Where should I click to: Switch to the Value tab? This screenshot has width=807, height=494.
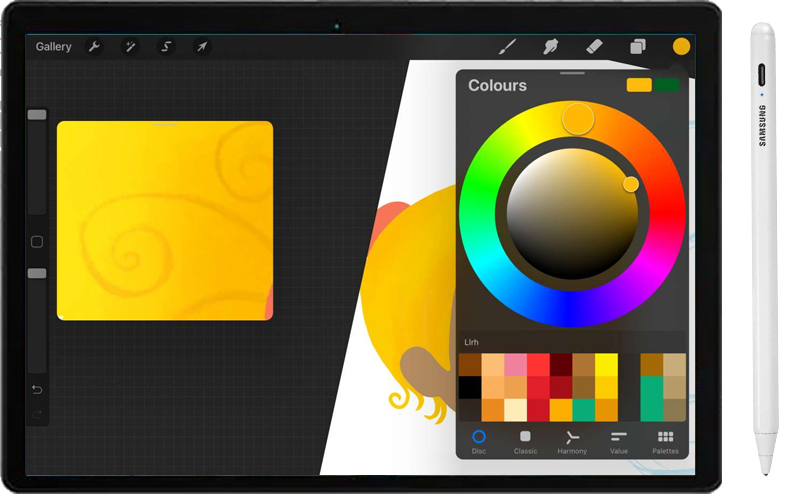[x=619, y=442]
